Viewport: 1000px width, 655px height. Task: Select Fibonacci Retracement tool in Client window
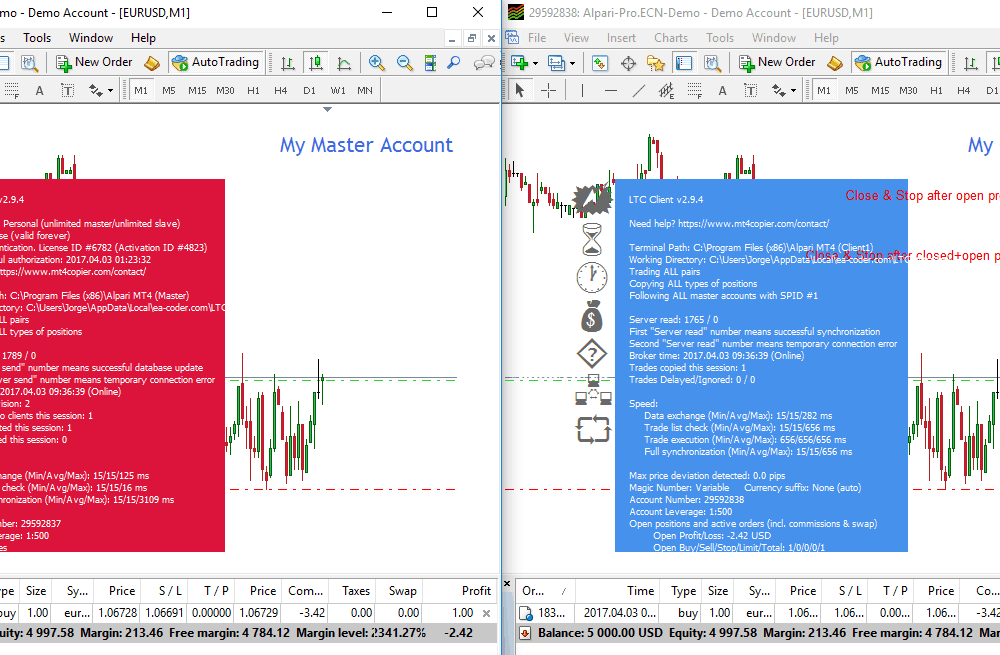point(695,91)
